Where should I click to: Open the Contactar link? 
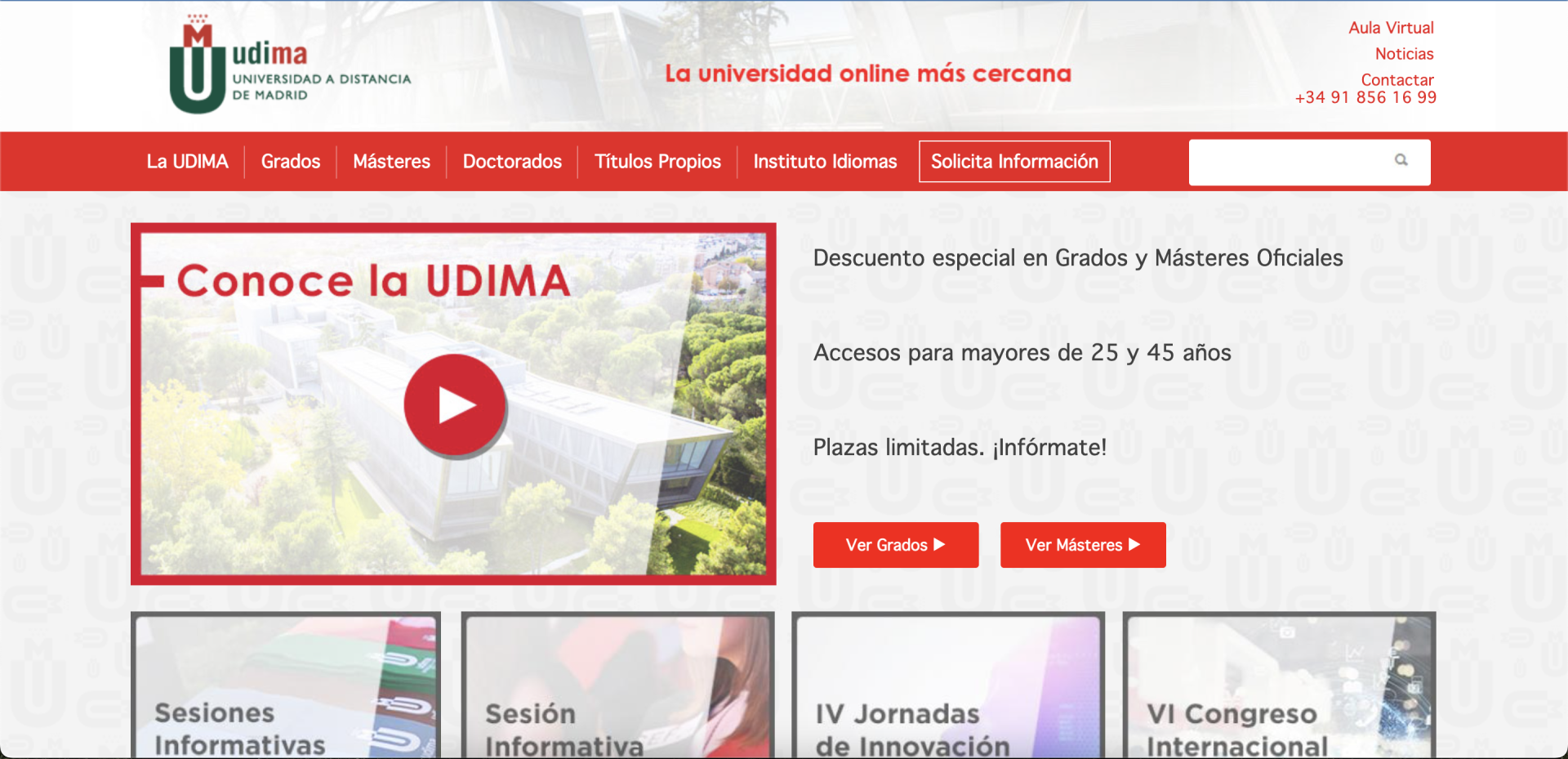[x=1396, y=79]
